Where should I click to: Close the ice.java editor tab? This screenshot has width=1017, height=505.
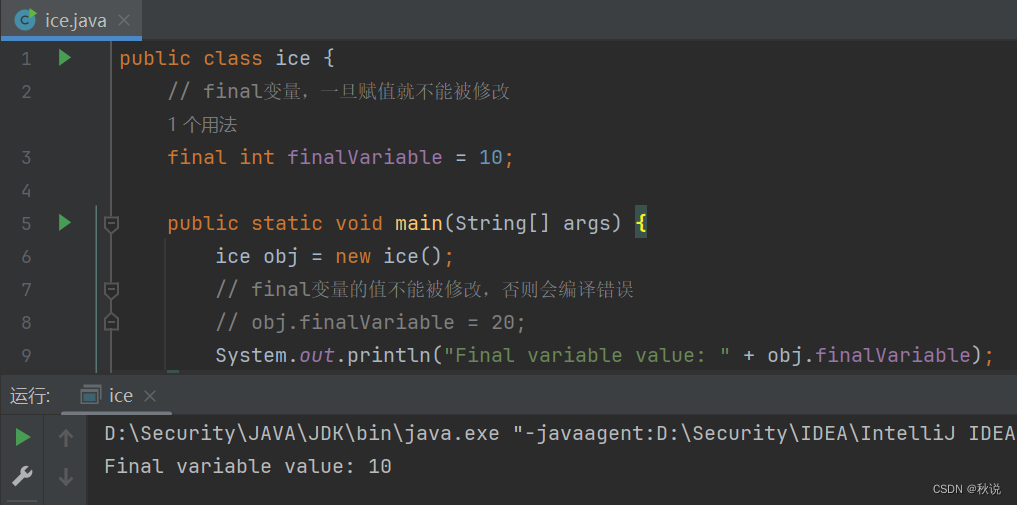point(124,21)
